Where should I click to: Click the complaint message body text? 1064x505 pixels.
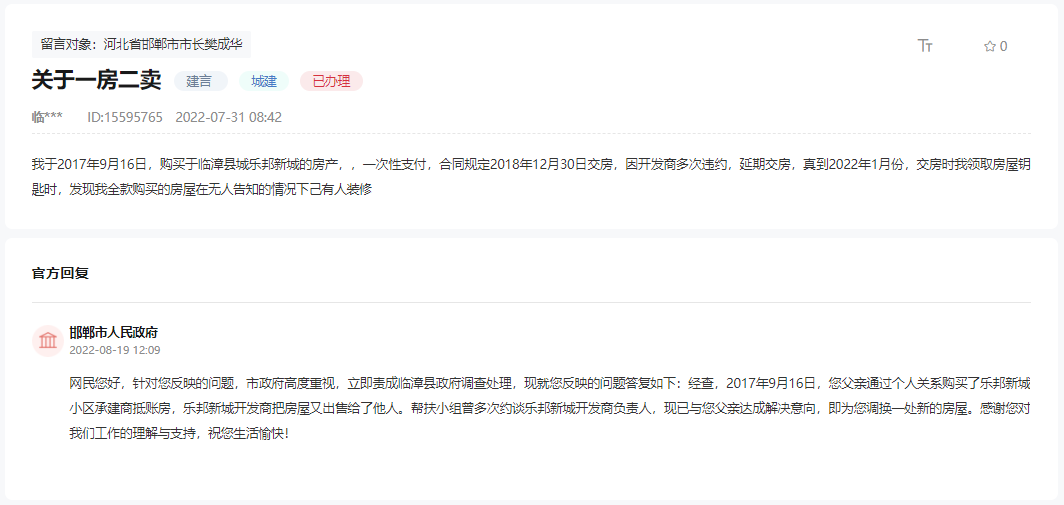(x=531, y=176)
